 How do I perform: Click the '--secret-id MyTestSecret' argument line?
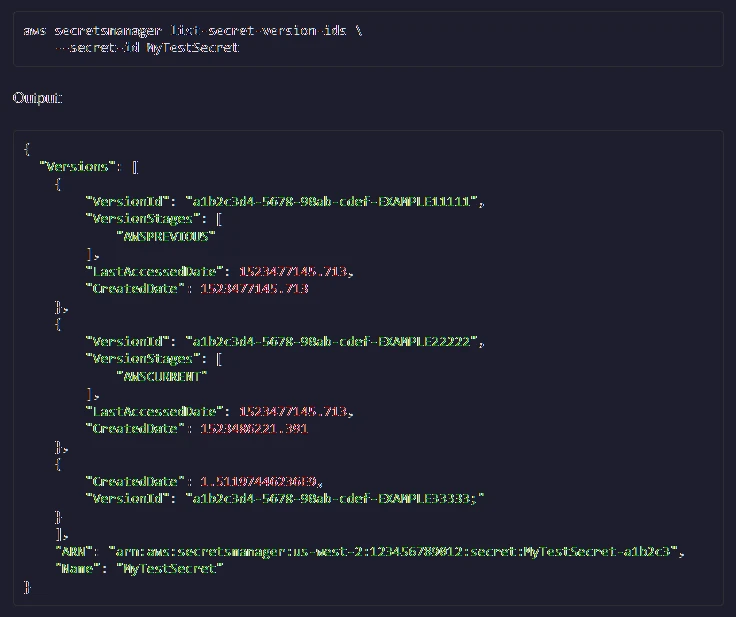147,48
